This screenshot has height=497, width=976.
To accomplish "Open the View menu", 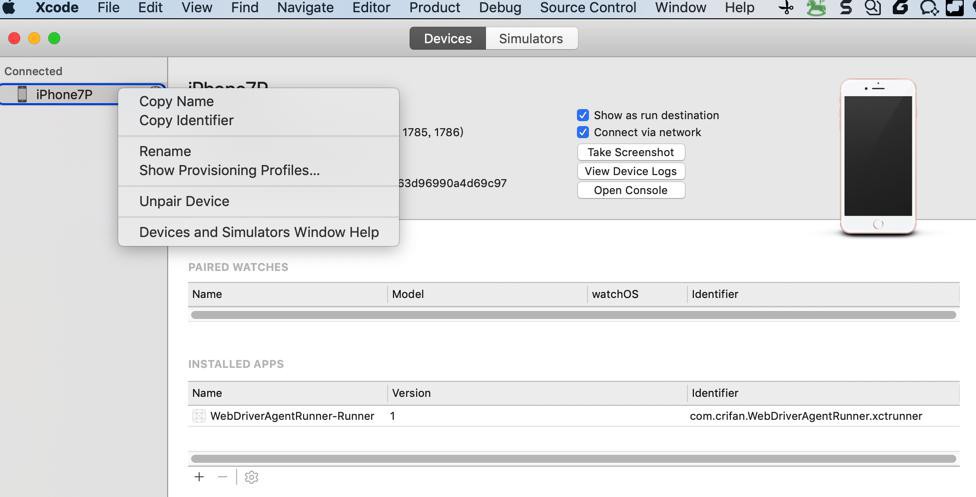I will pos(197,7).
